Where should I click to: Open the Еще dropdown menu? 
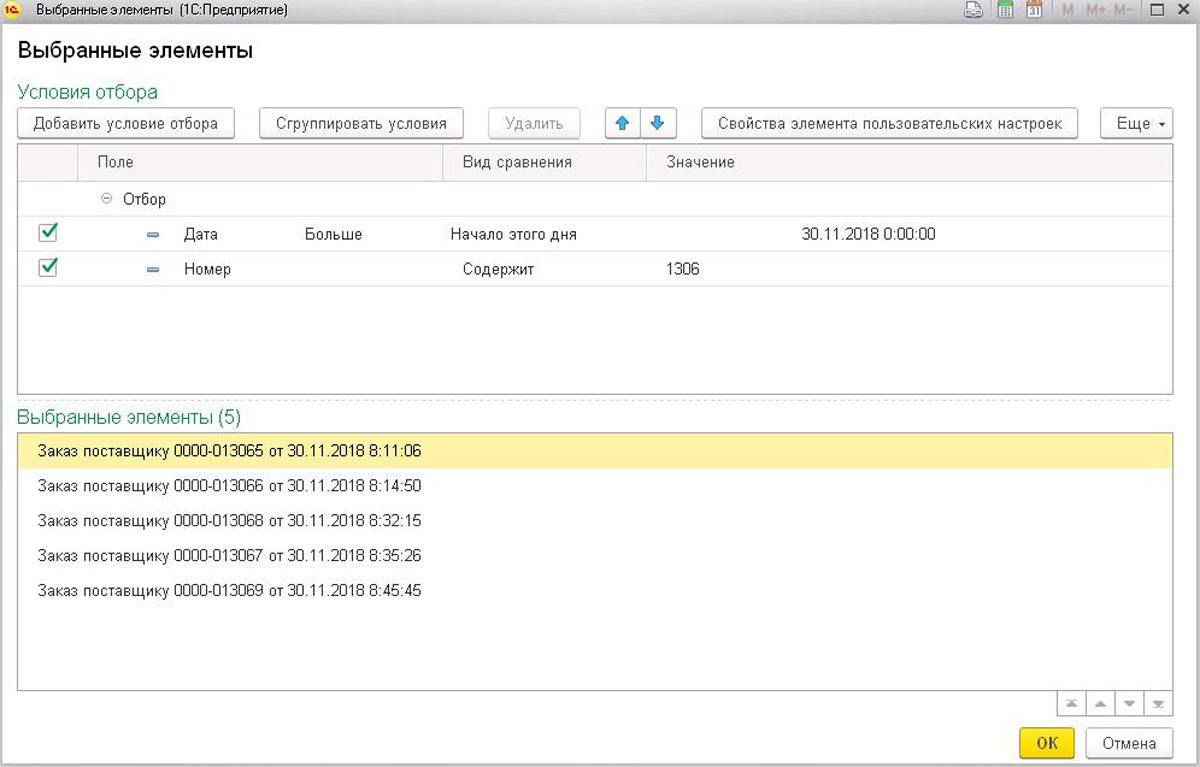(x=1136, y=124)
